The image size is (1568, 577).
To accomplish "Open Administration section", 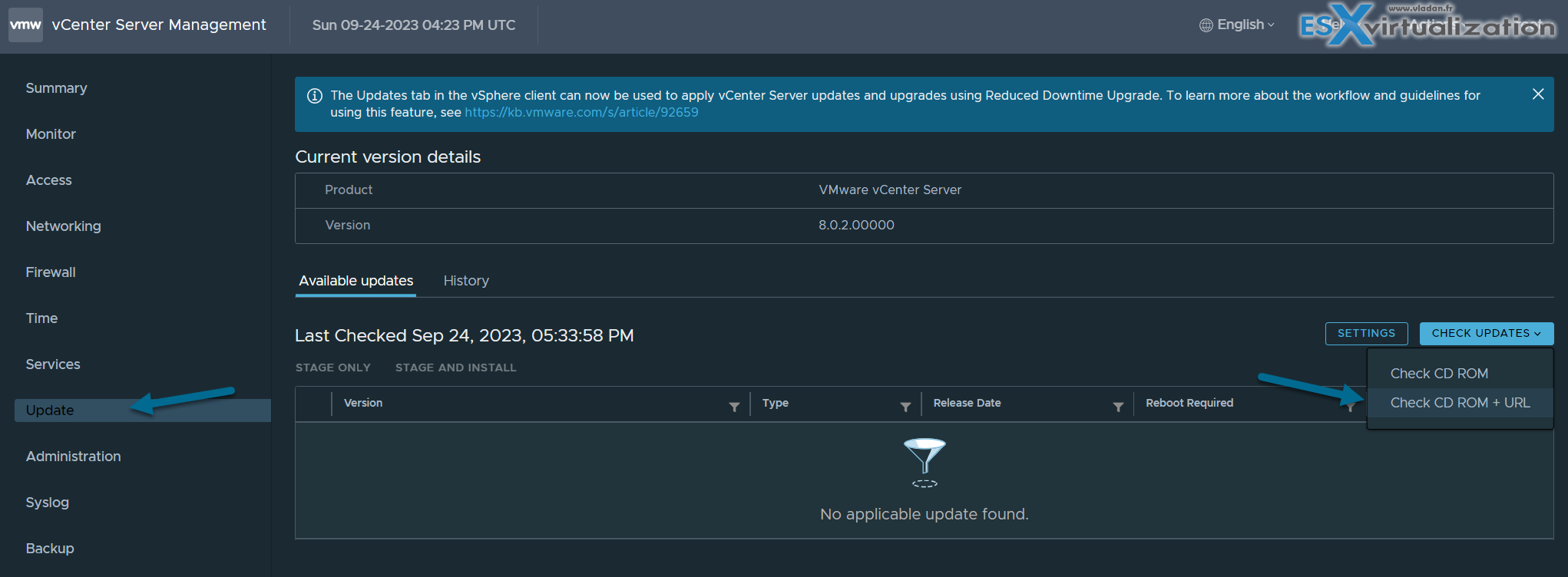I will tap(73, 457).
